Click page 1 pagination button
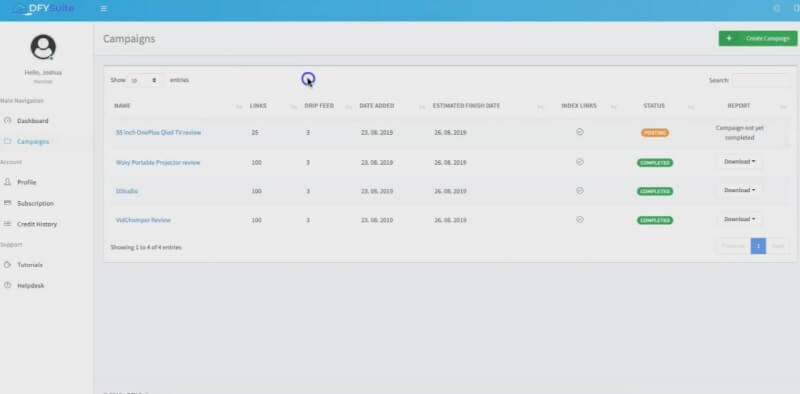800x394 pixels. [x=758, y=246]
